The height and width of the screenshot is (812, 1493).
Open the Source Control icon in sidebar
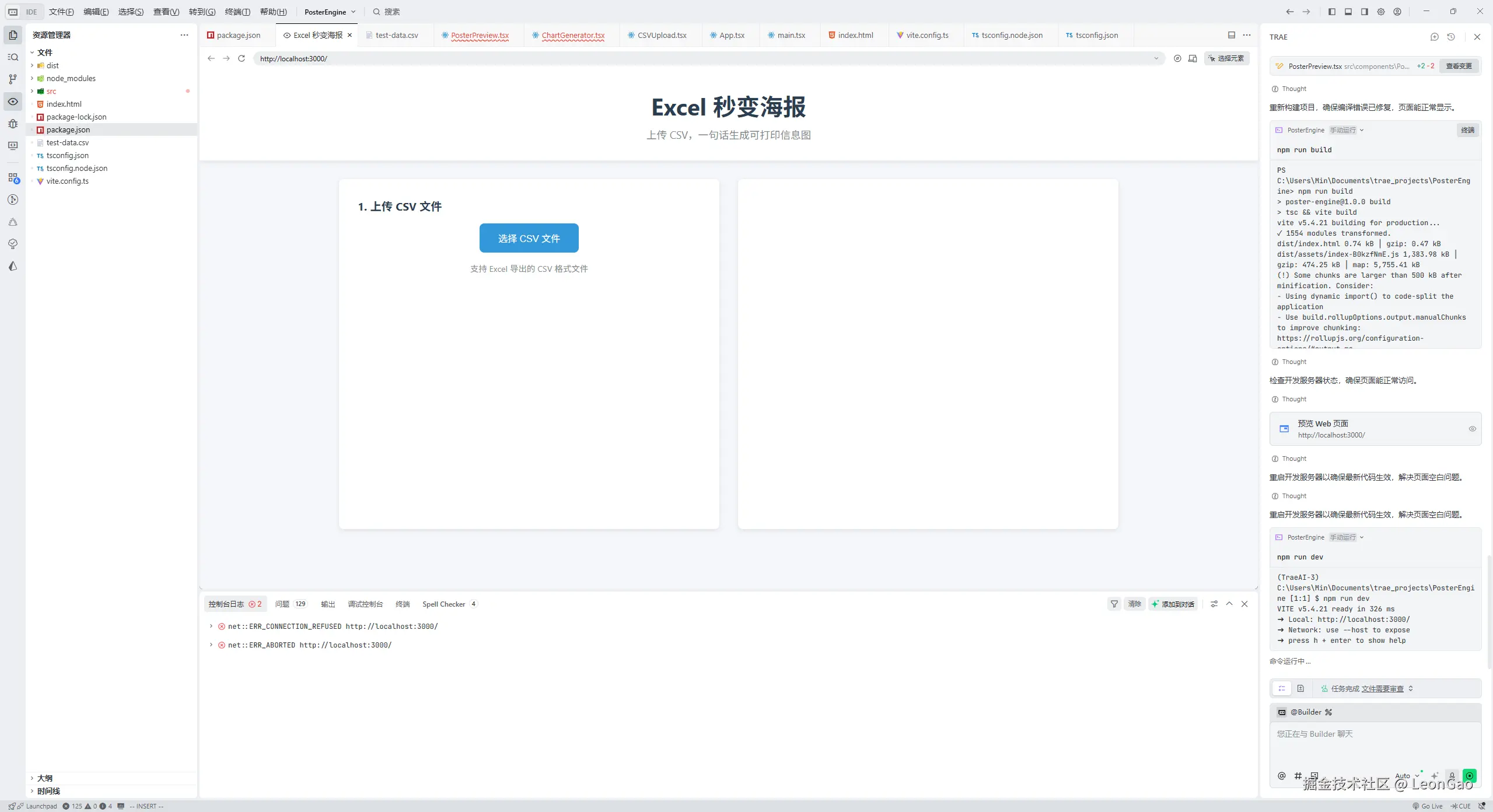click(13, 79)
